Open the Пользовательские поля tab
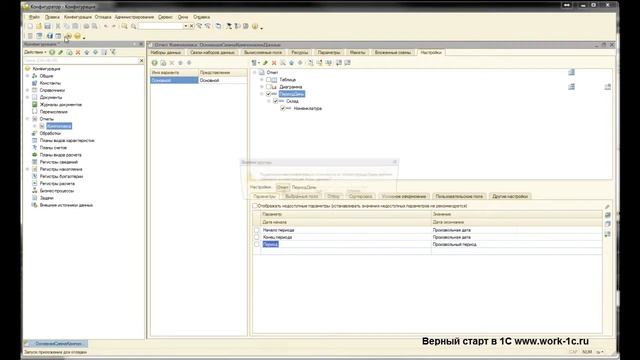This screenshot has width=640, height=360. tap(459, 196)
